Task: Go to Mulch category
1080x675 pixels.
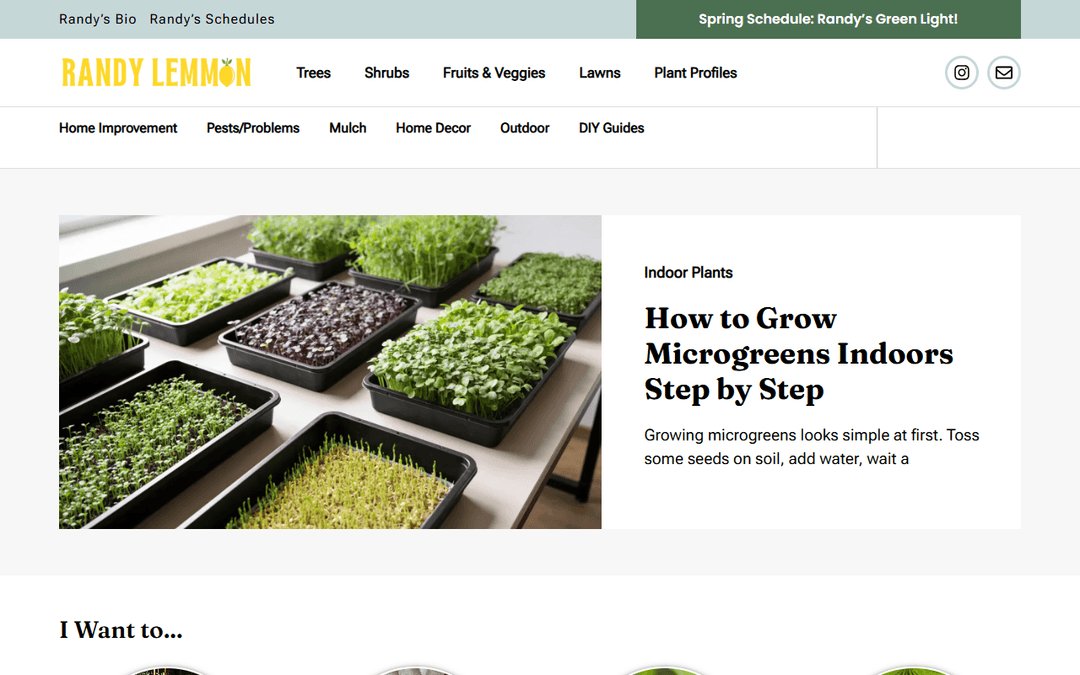Action: (x=348, y=128)
